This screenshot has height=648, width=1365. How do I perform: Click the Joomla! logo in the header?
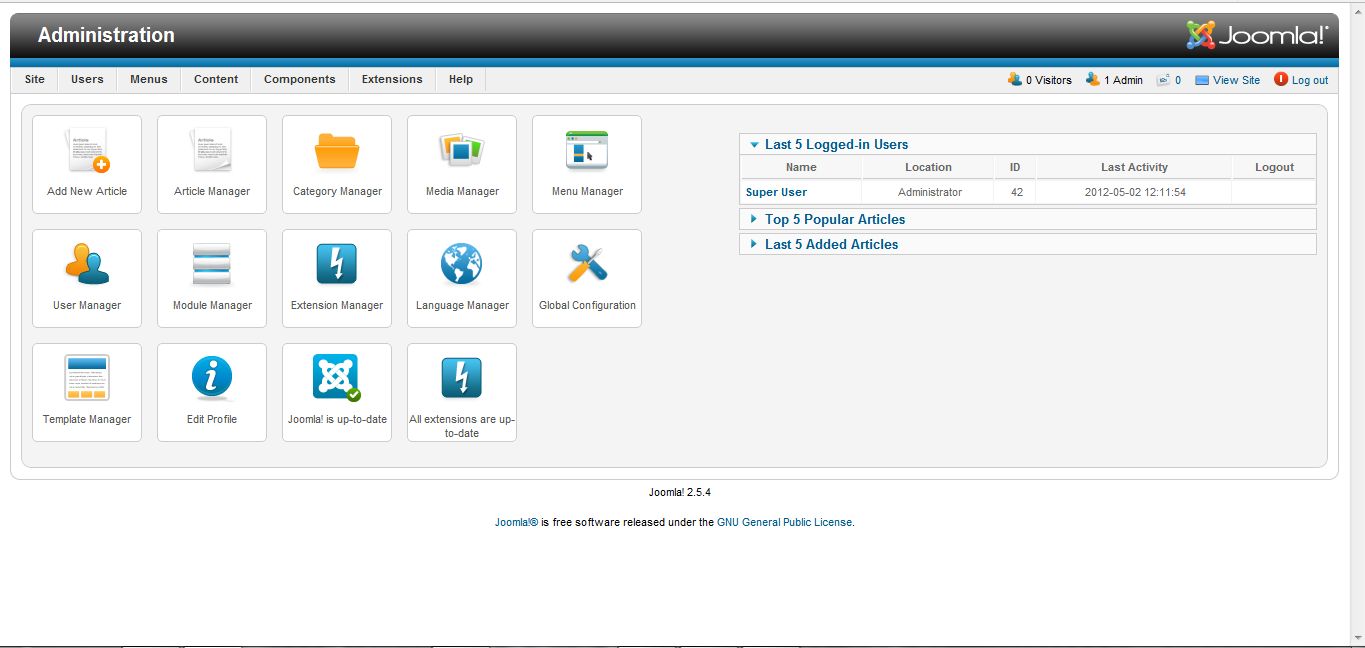pyautogui.click(x=1257, y=35)
